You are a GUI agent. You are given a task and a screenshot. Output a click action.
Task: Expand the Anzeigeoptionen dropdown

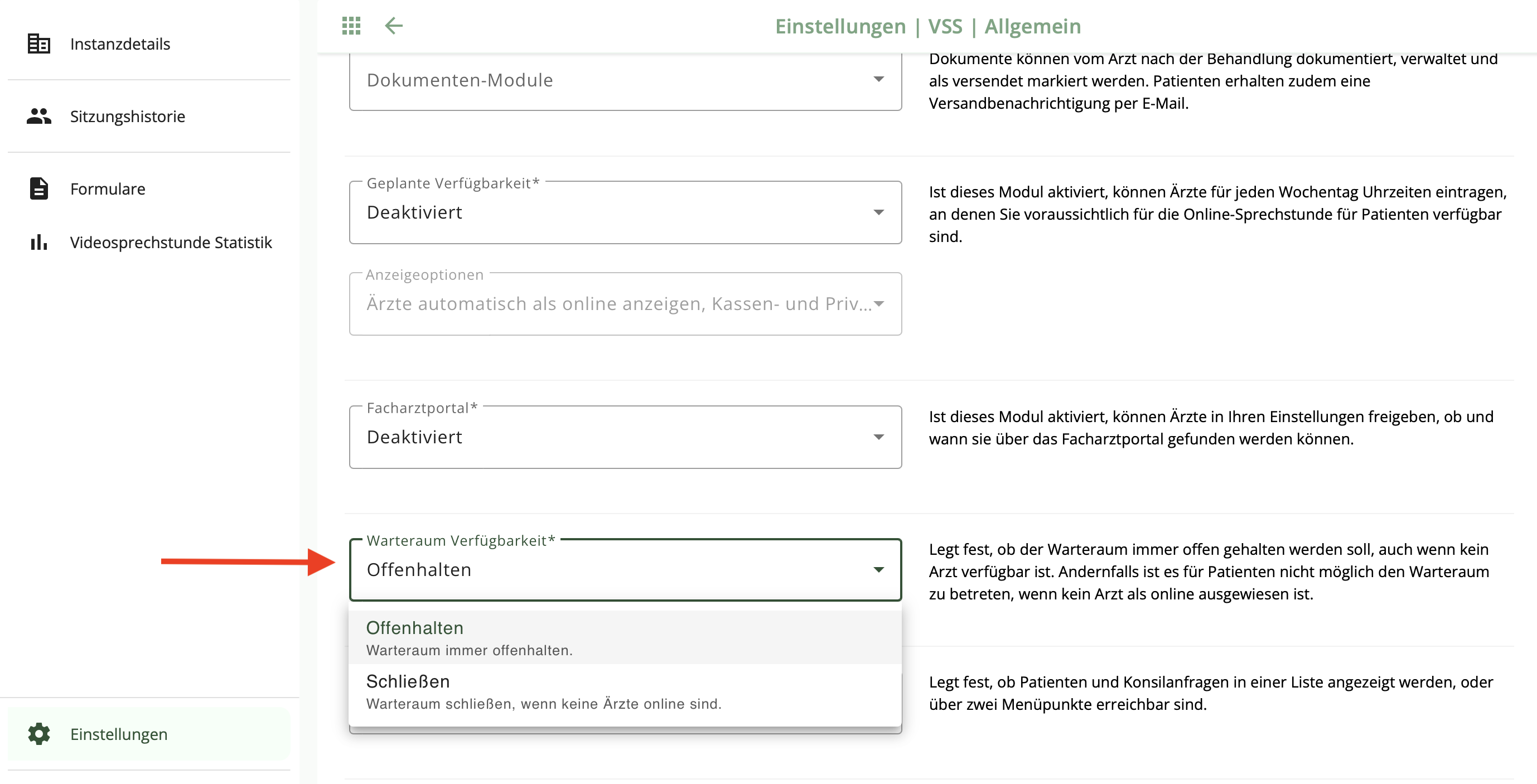(x=625, y=304)
